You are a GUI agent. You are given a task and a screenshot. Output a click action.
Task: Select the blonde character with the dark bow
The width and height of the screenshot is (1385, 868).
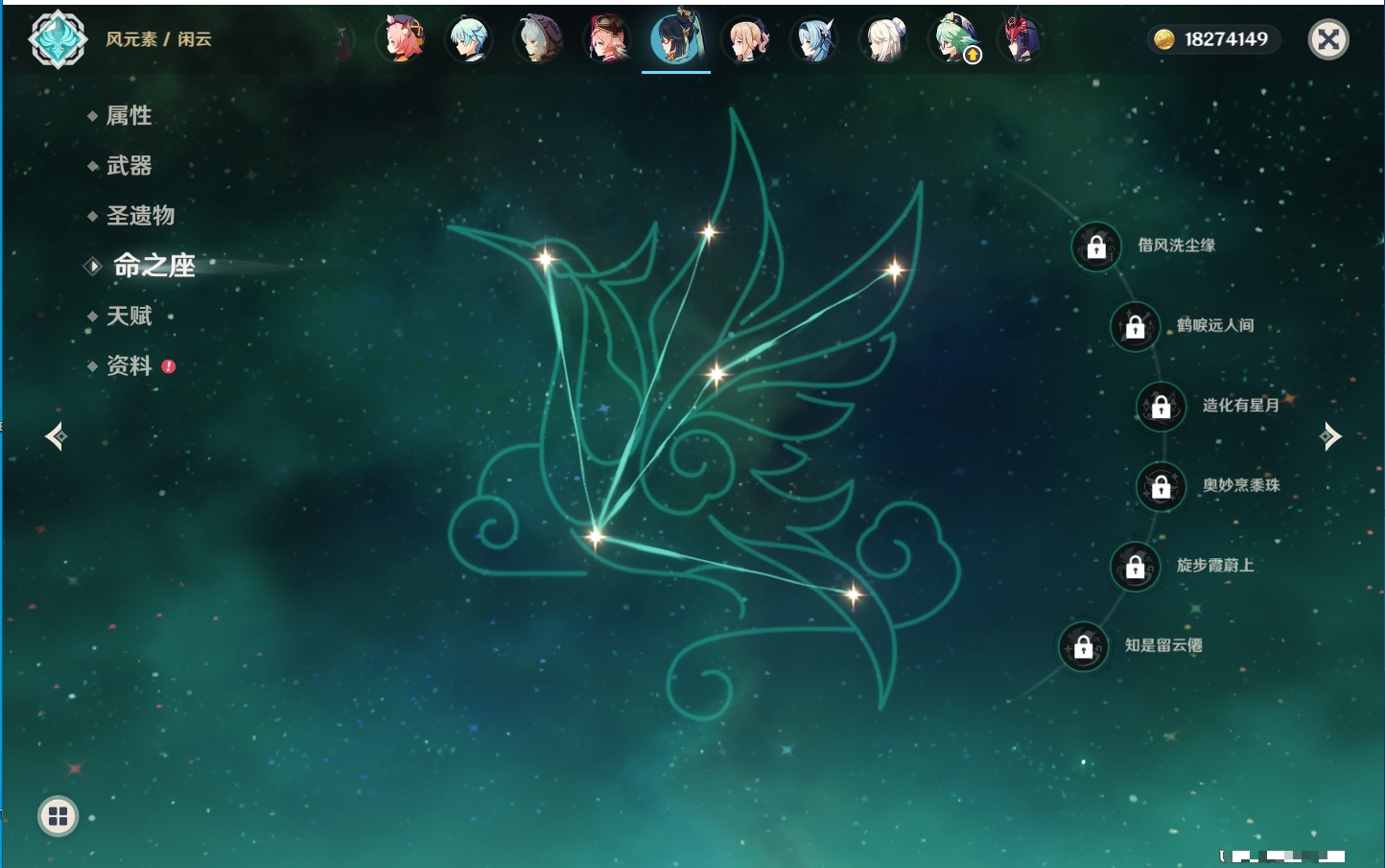click(746, 39)
